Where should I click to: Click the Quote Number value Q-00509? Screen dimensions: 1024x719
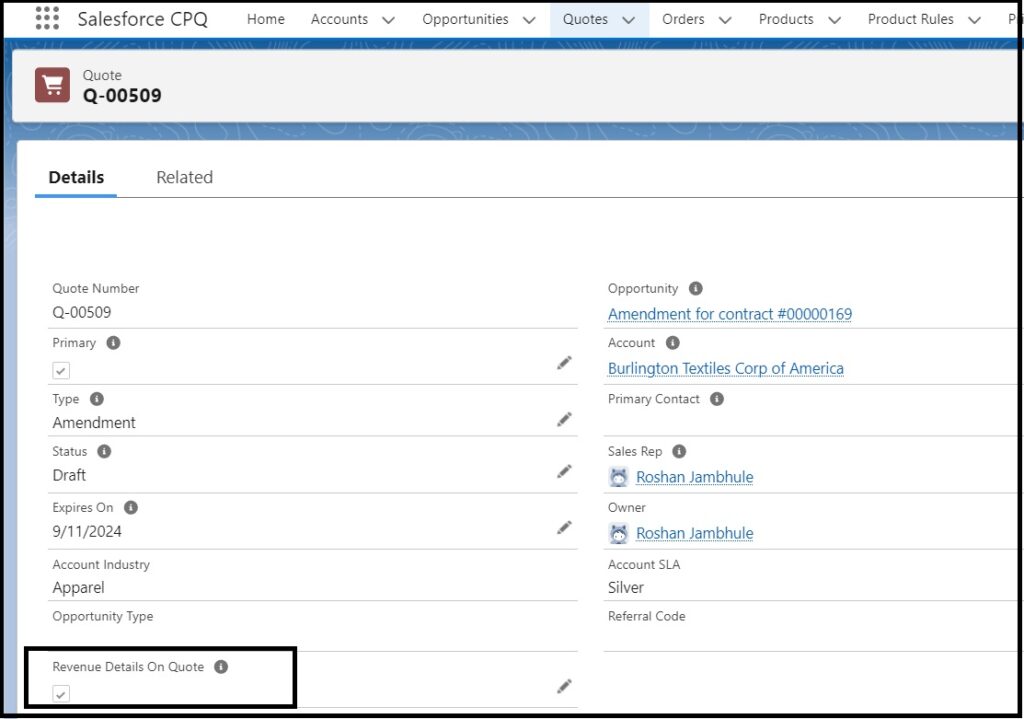pos(82,312)
